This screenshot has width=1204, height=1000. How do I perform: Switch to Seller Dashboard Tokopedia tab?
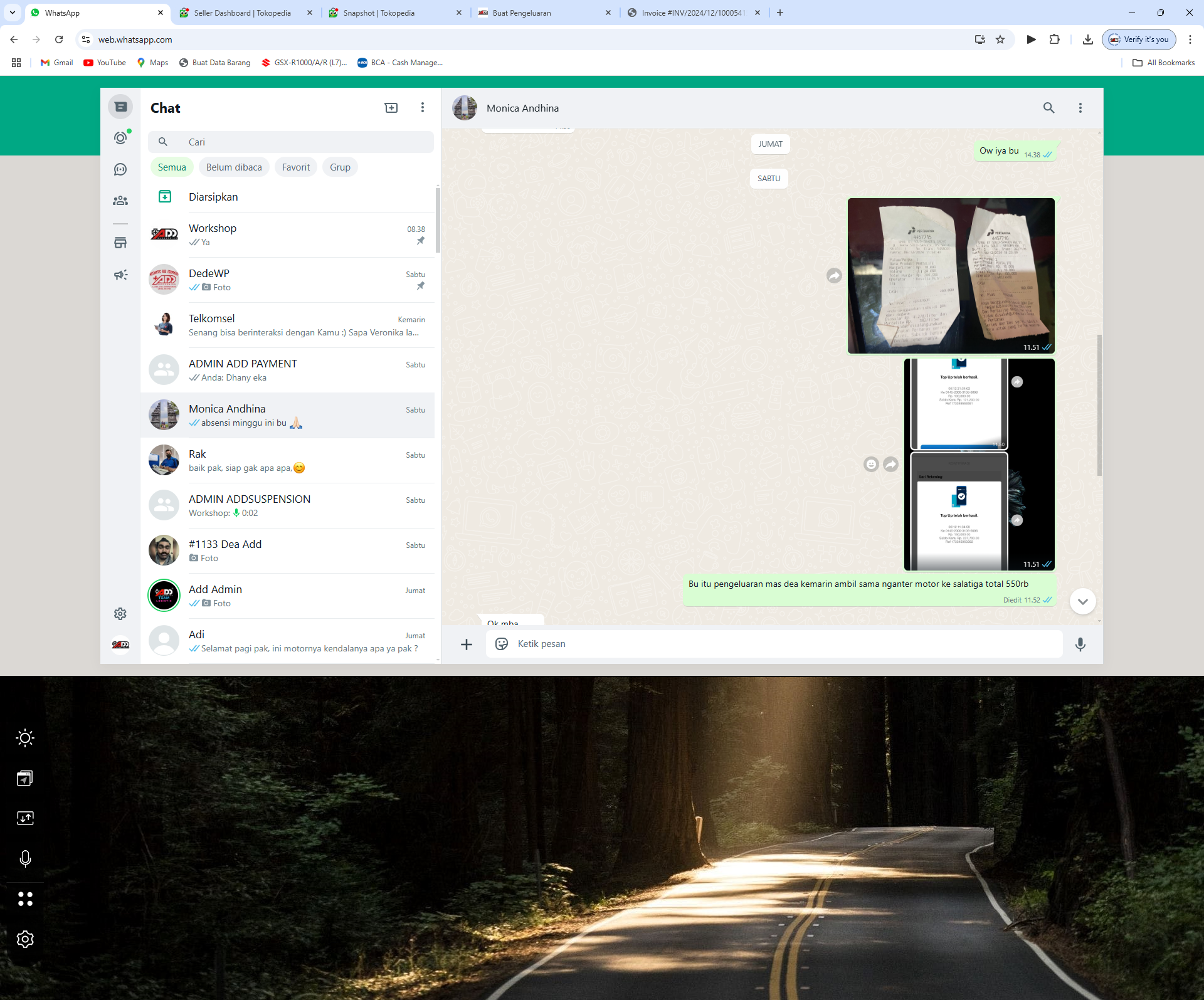(x=242, y=13)
